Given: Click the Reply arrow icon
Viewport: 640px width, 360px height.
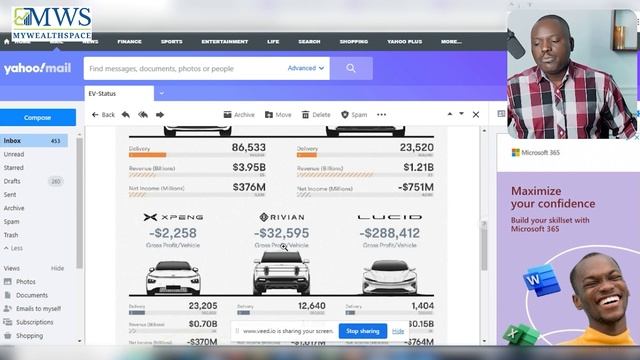Looking at the screenshot, I should 126,115.
